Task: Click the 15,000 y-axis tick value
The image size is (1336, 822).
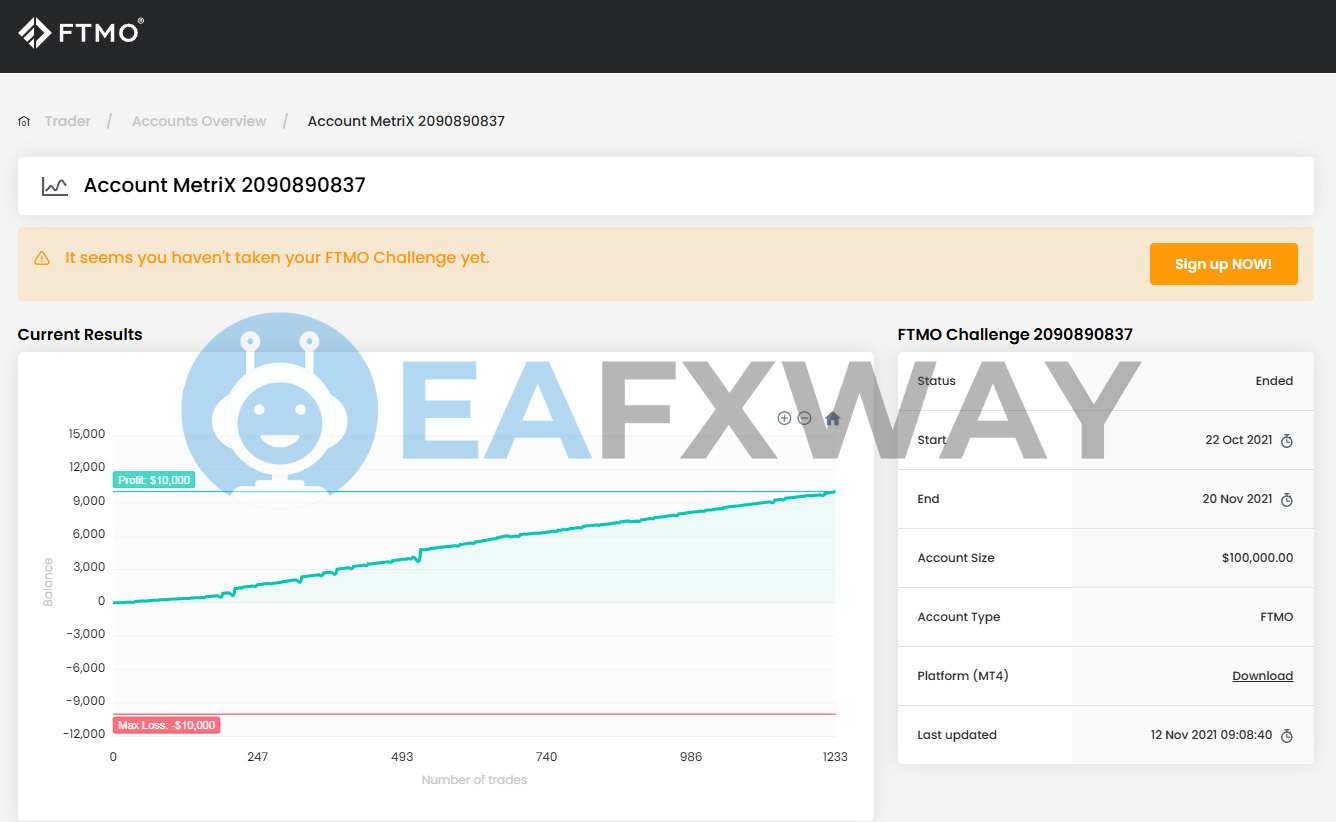Action: [x=87, y=434]
